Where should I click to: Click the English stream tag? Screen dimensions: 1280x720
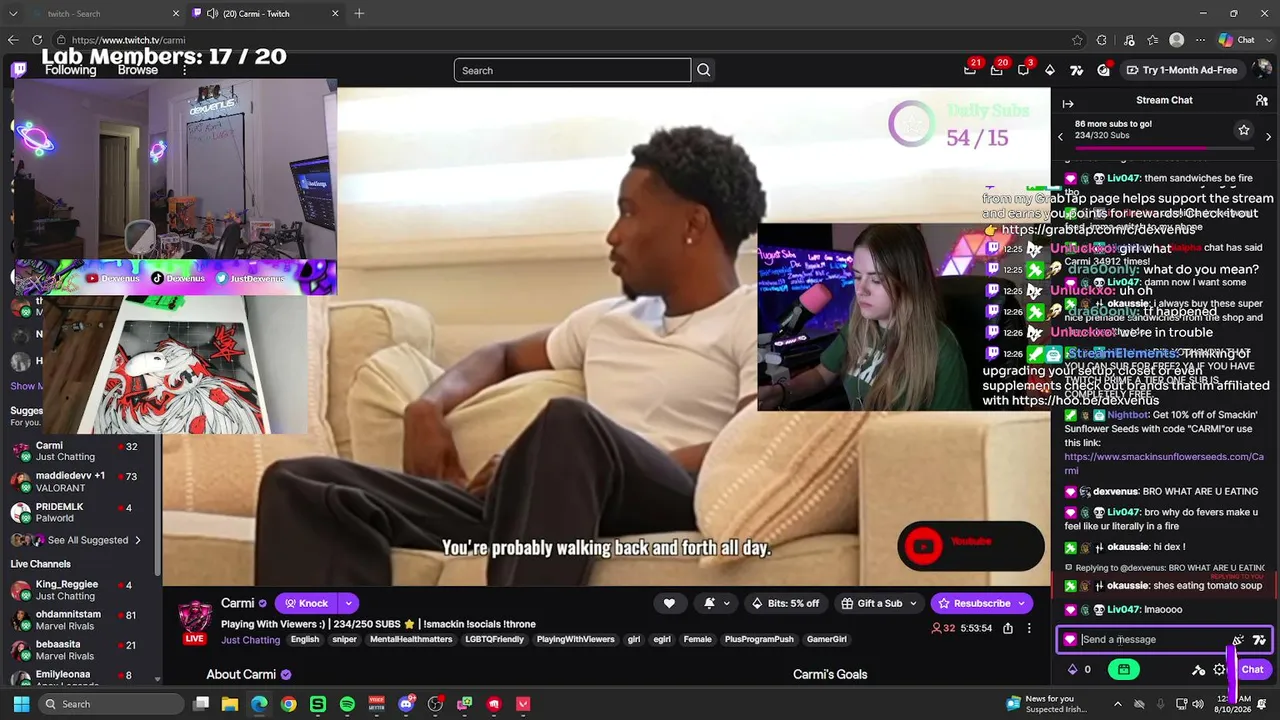pyautogui.click(x=305, y=640)
